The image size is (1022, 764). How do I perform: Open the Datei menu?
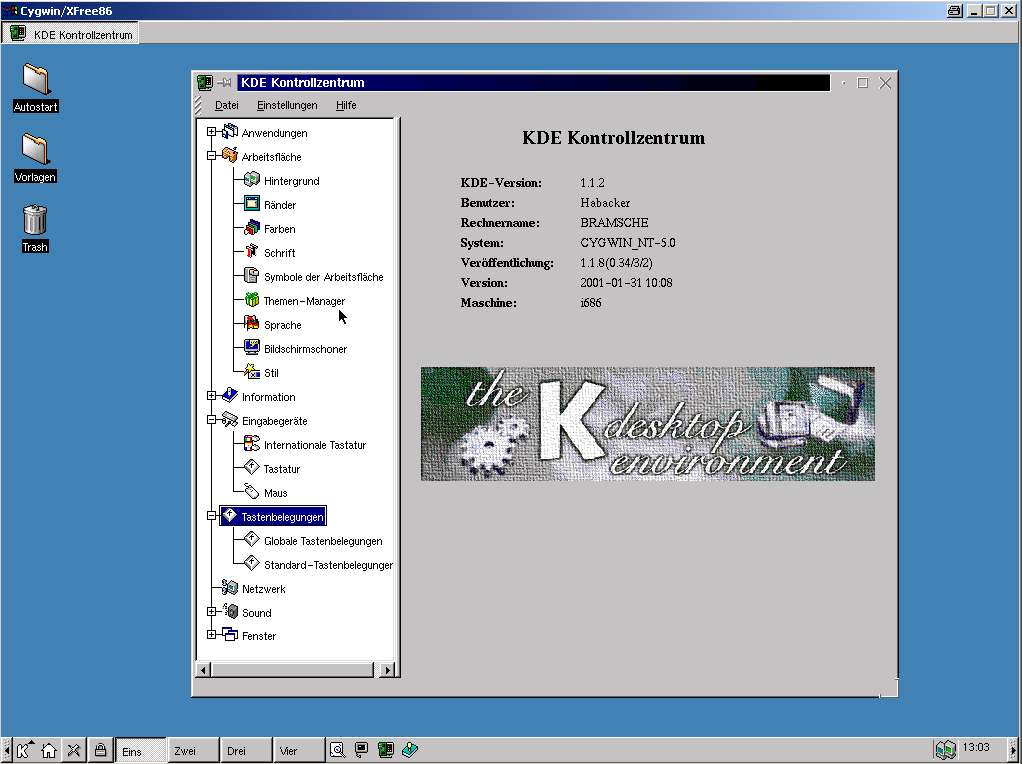pyautogui.click(x=227, y=105)
